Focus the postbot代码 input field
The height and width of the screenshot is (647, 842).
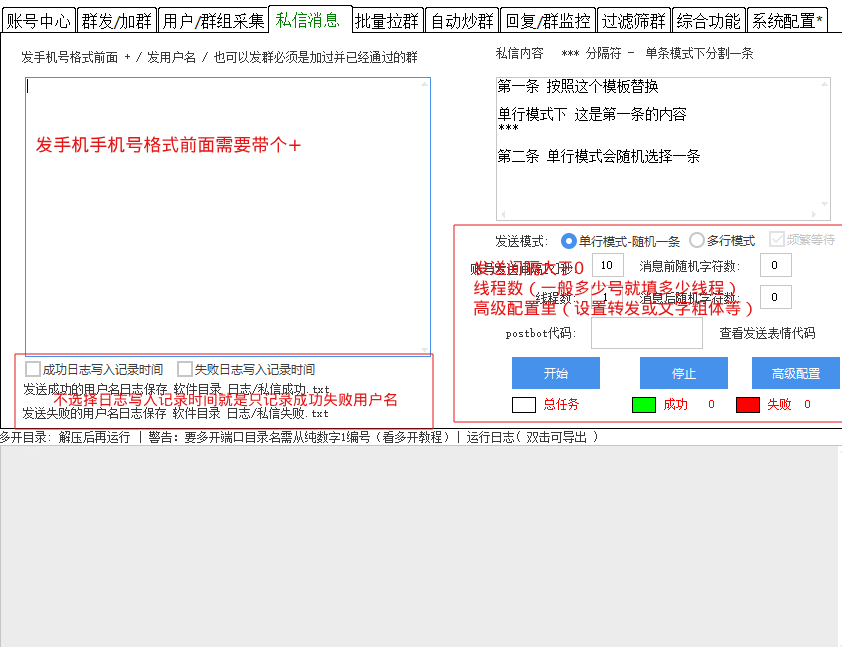tap(646, 334)
